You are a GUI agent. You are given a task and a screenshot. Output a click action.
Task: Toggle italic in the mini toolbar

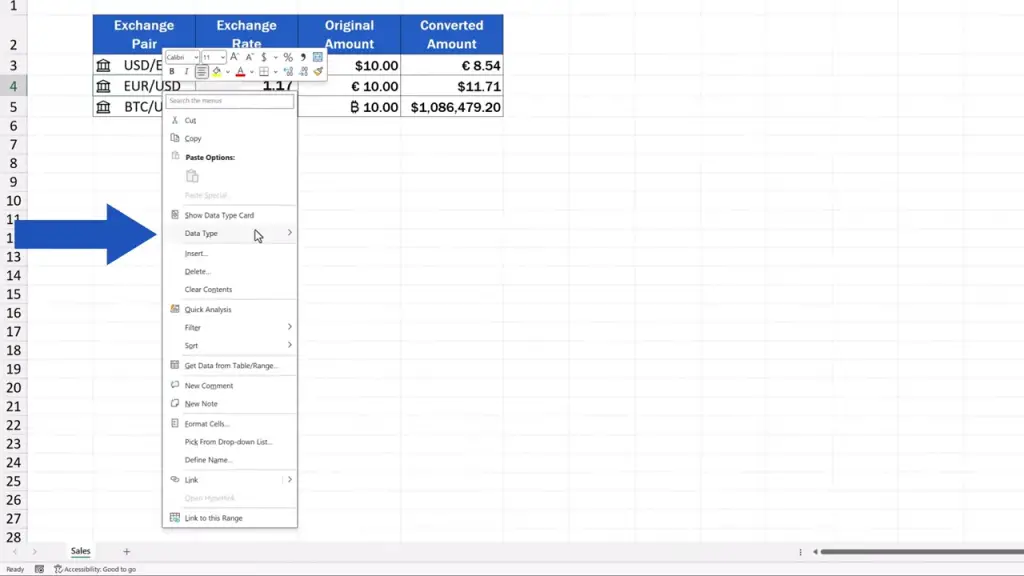186,72
